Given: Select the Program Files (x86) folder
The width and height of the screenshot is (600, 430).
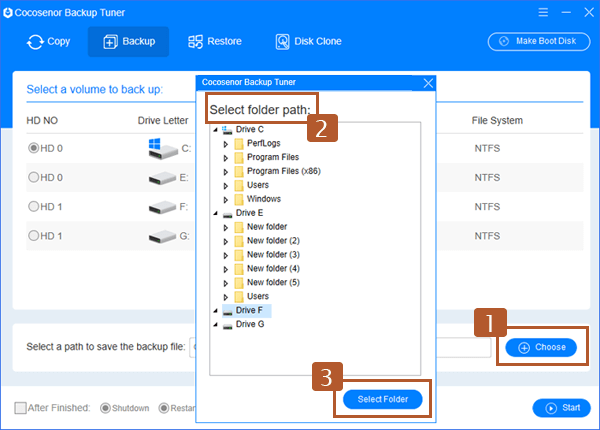Looking at the screenshot, I should 284,171.
